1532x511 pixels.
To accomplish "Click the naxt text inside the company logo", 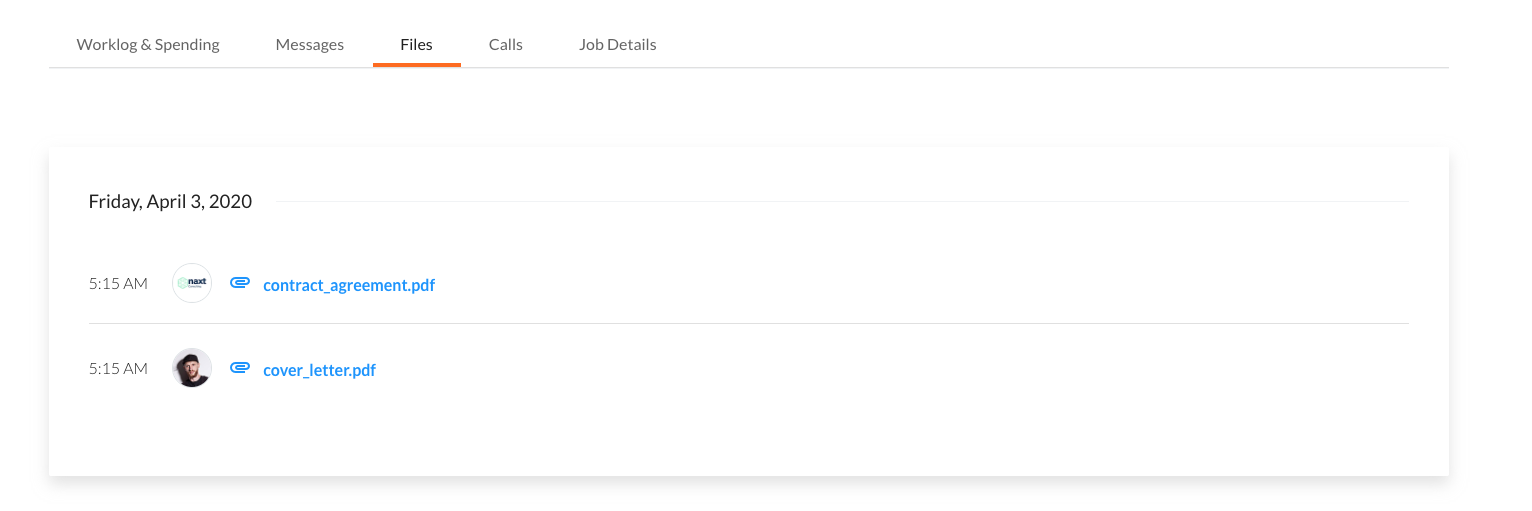I will 197,282.
